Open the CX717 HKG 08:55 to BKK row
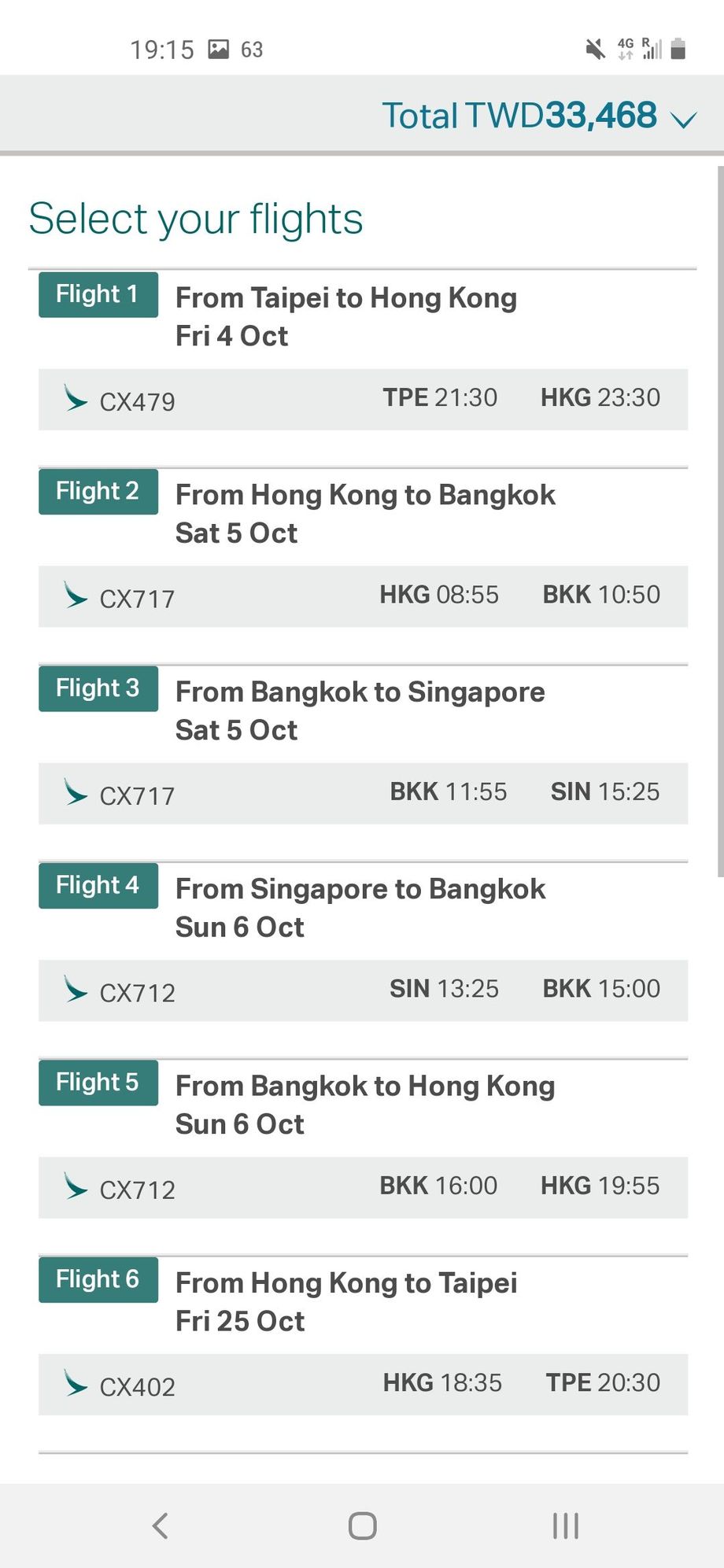This screenshot has height=1568, width=724. [x=364, y=596]
